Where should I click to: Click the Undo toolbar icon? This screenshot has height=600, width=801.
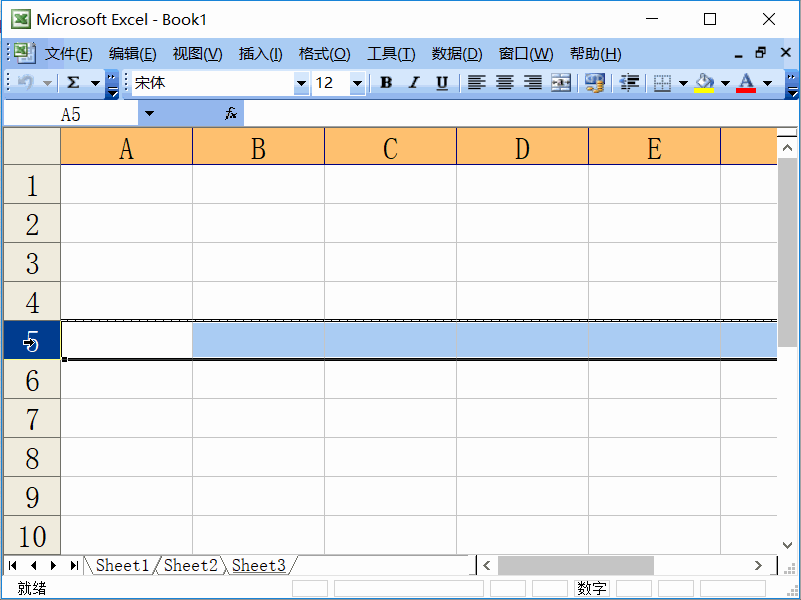[25, 82]
